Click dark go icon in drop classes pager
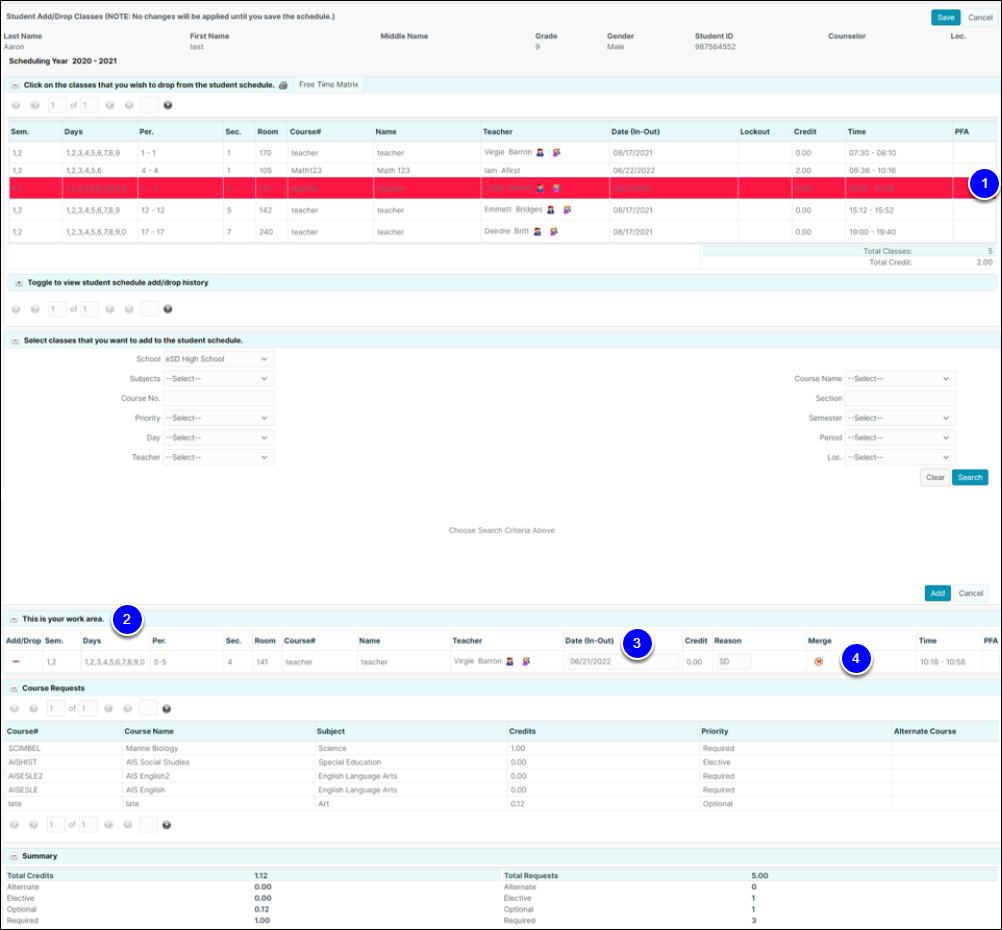 coord(168,105)
